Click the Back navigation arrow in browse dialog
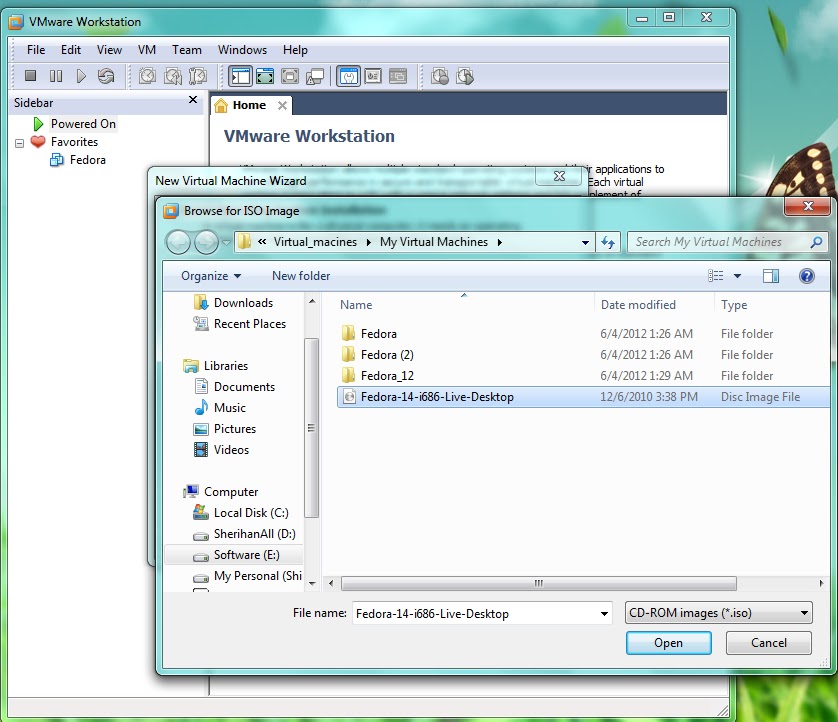This screenshot has width=838, height=722. 178,243
